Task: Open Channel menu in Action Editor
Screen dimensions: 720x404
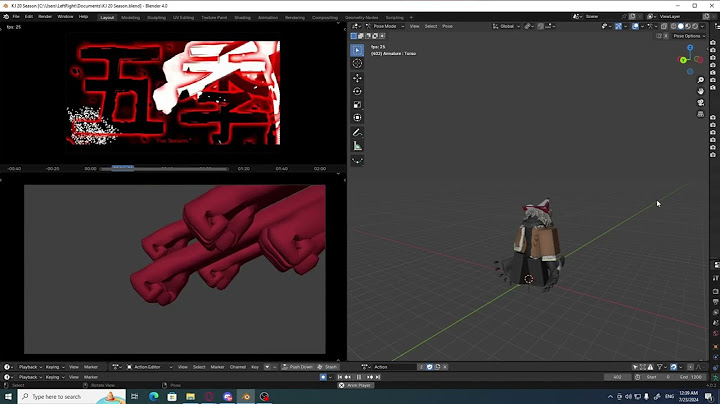Action: click(x=238, y=367)
